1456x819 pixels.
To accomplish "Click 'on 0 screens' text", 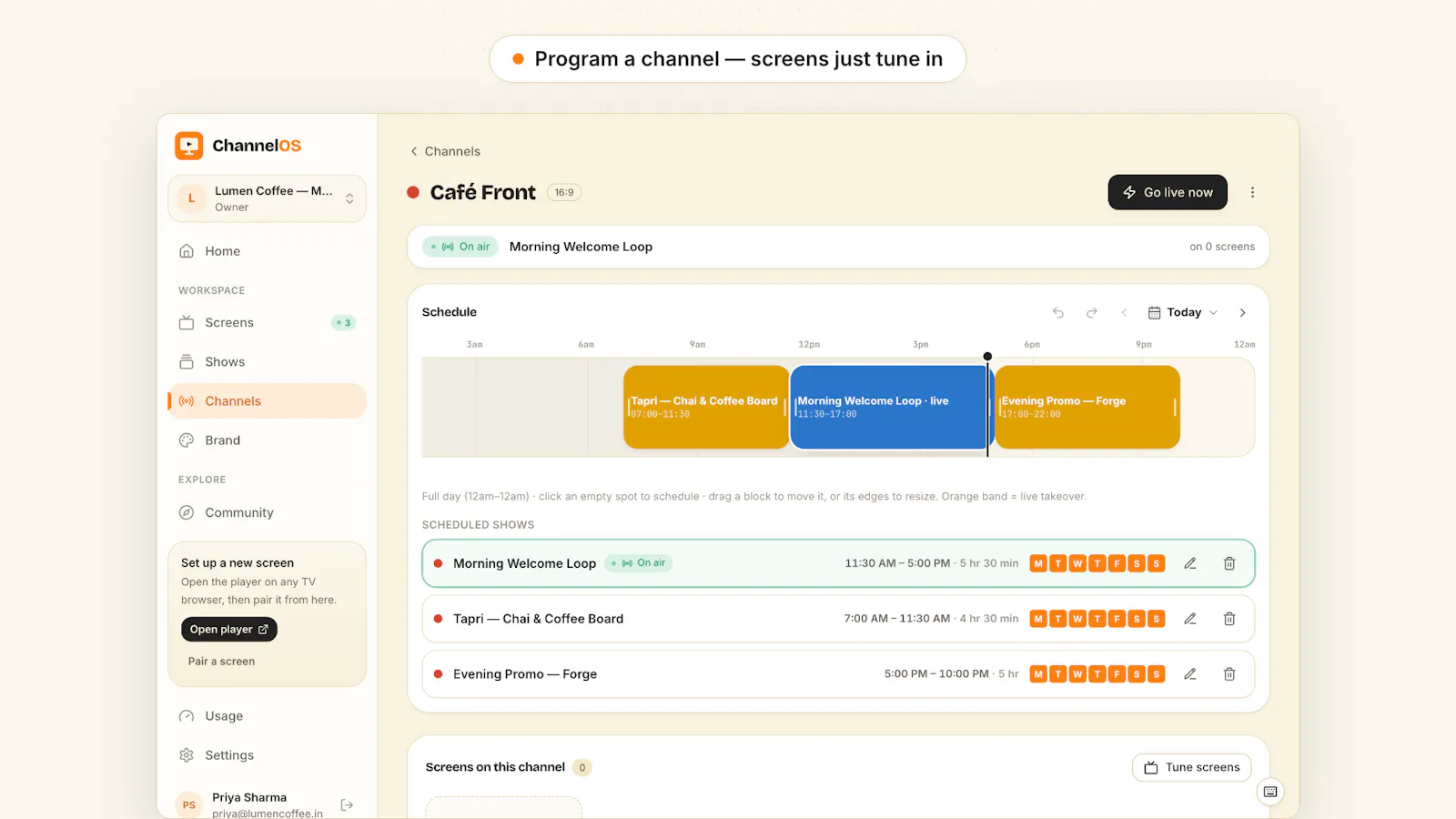I will click(1222, 247).
